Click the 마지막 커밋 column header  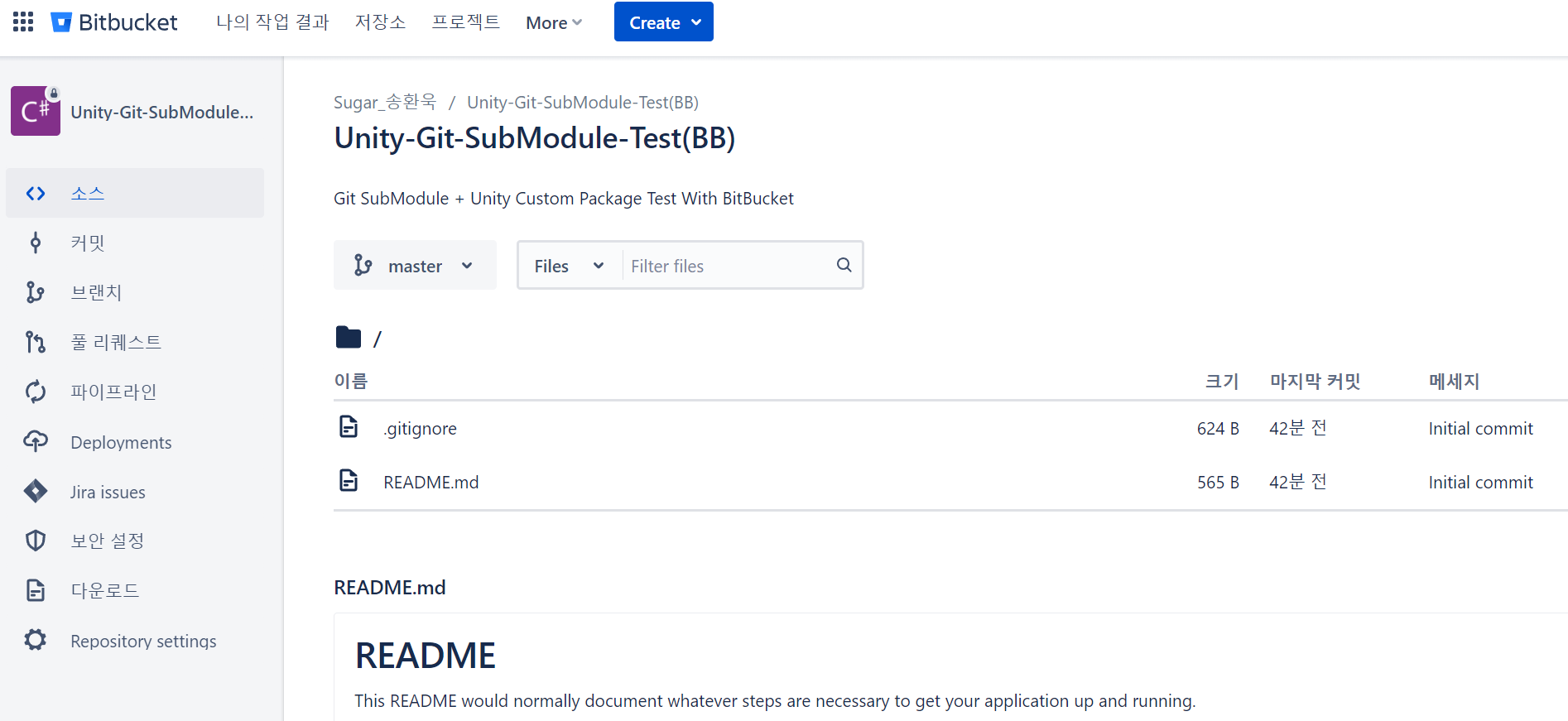tap(1315, 381)
